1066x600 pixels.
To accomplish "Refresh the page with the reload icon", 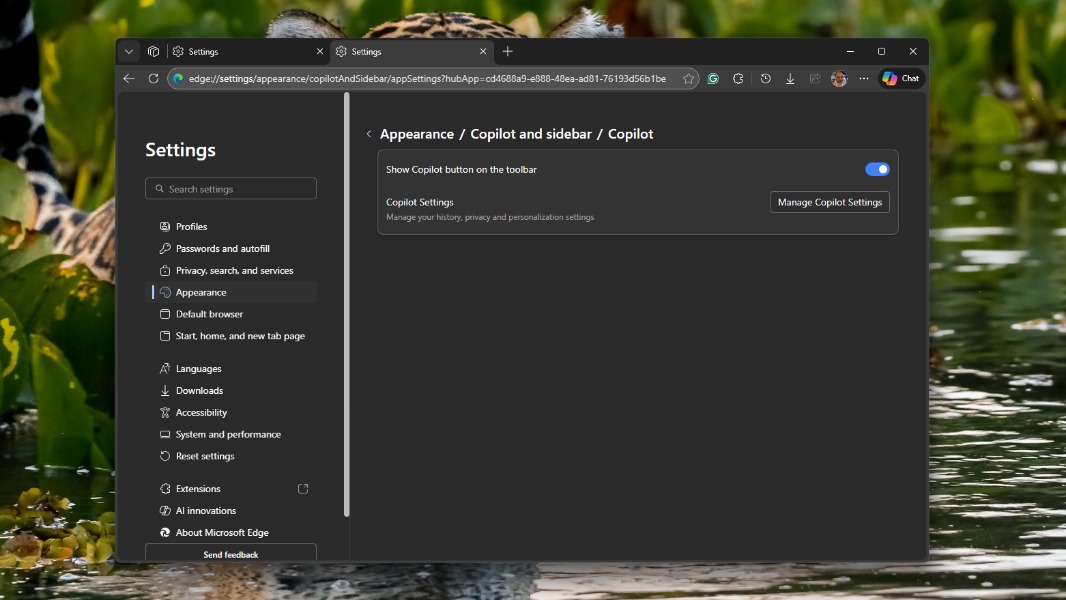I will pos(153,79).
